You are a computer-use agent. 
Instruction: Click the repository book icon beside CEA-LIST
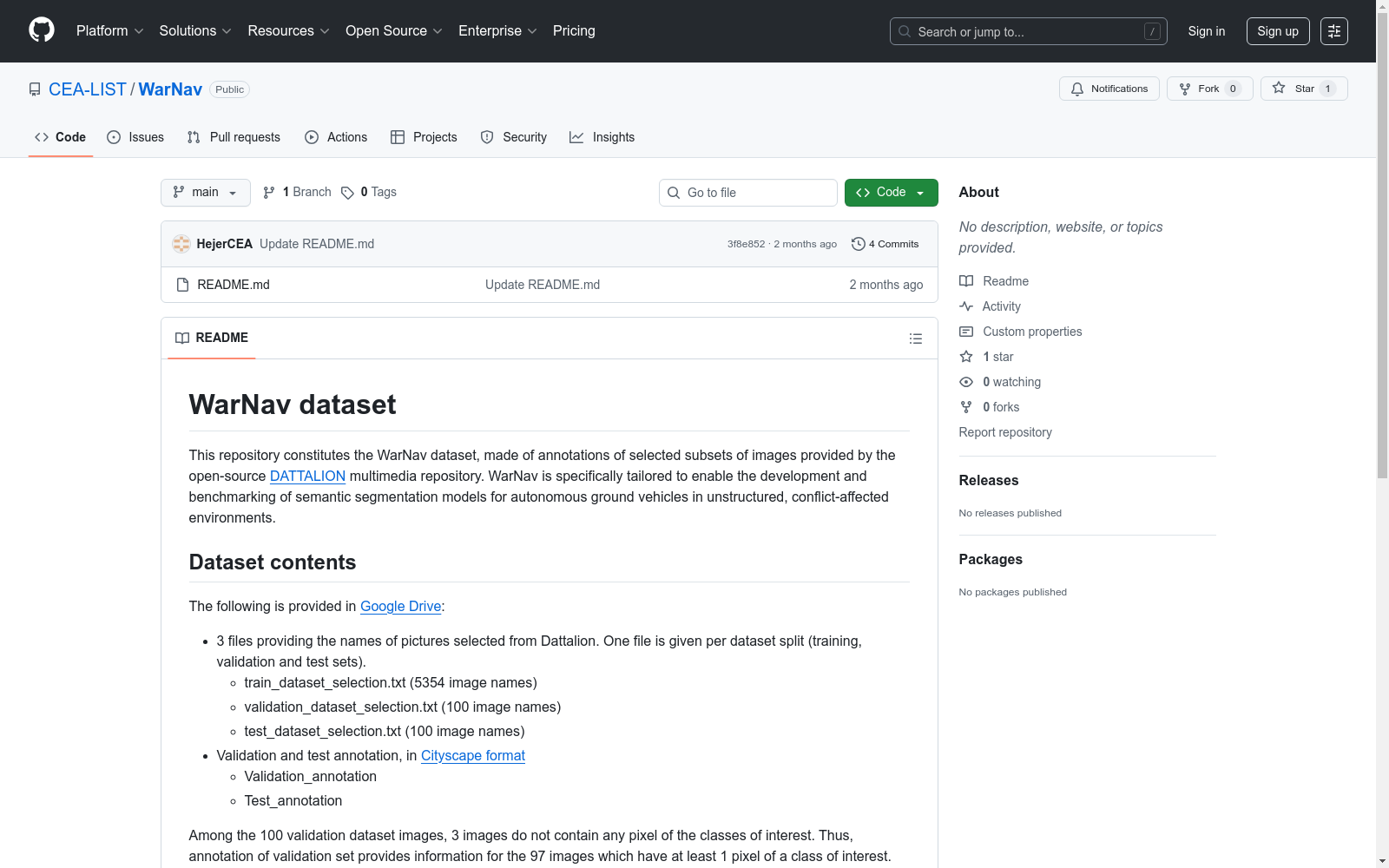coord(35,89)
